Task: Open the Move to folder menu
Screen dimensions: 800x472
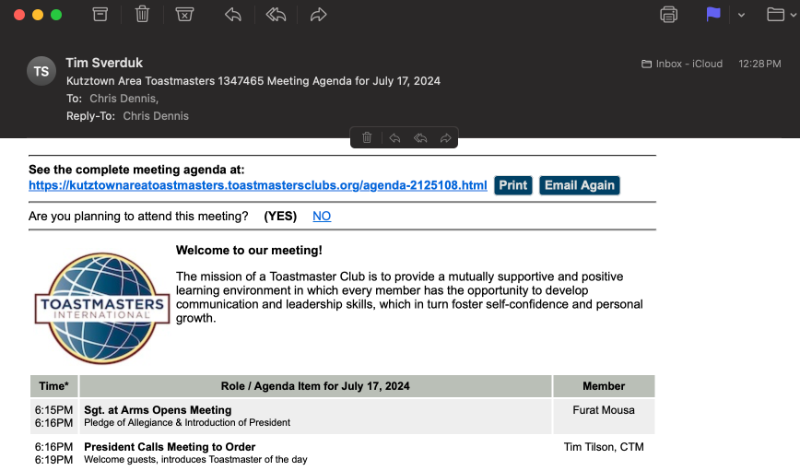Action: coord(775,14)
